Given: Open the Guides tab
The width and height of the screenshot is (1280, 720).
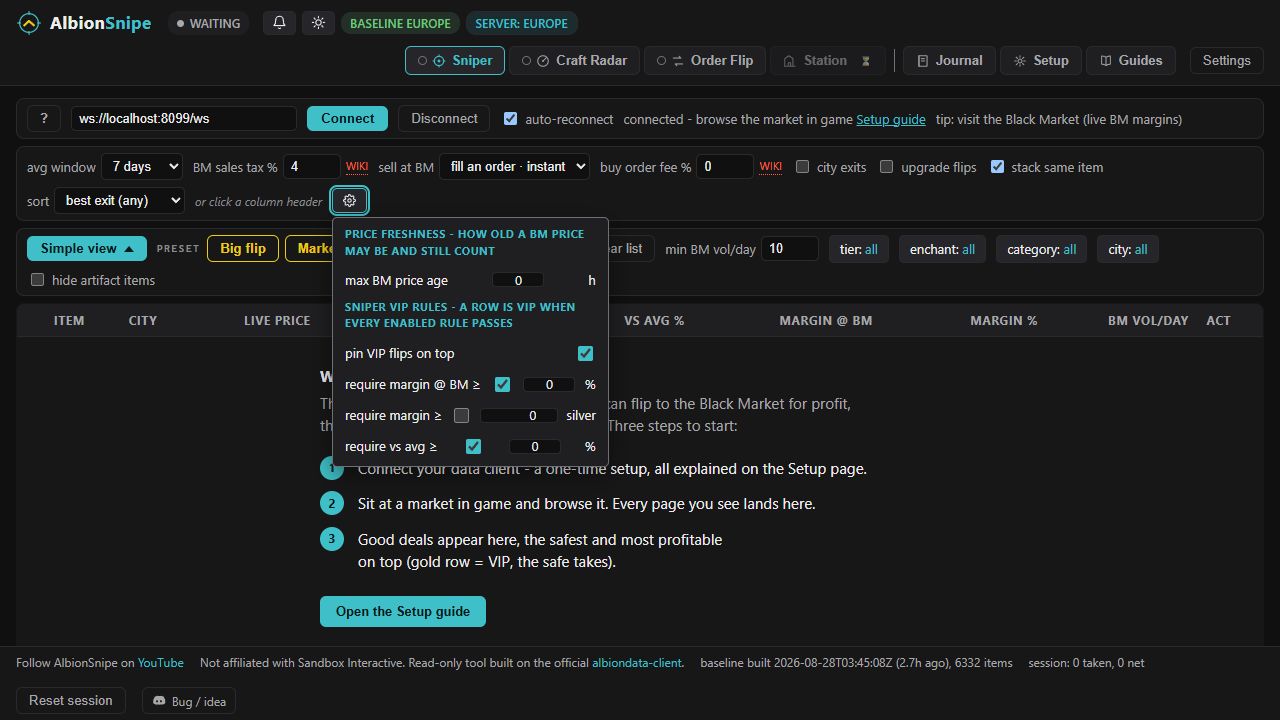Looking at the screenshot, I should click(x=1131, y=60).
